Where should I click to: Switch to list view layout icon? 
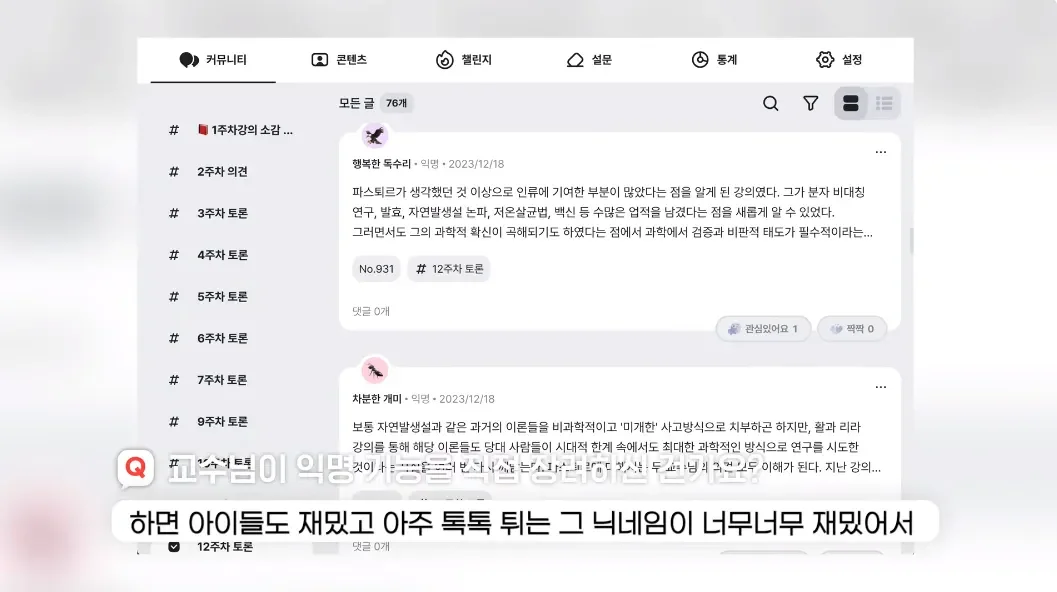(x=884, y=103)
